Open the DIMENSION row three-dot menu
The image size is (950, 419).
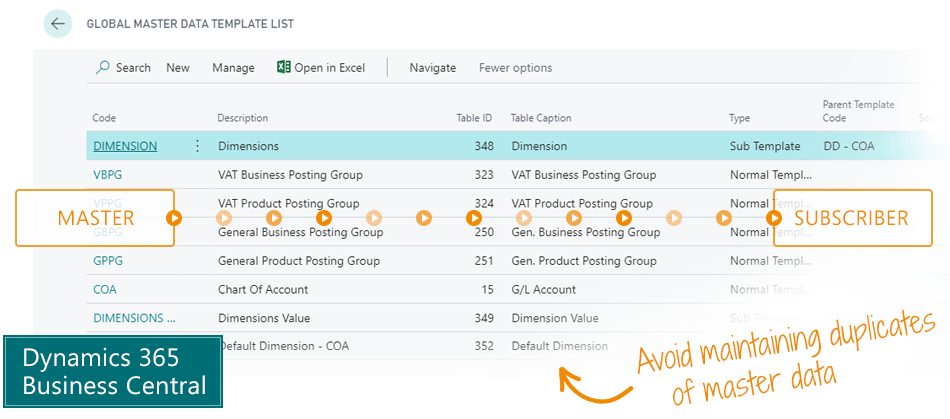coord(197,146)
